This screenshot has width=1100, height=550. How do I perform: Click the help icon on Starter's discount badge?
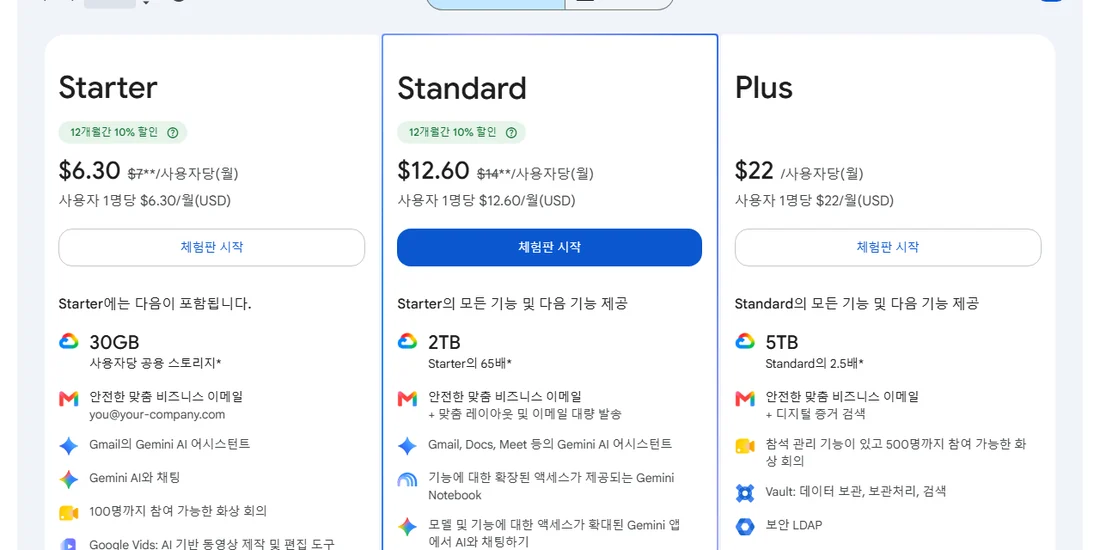coord(173,132)
